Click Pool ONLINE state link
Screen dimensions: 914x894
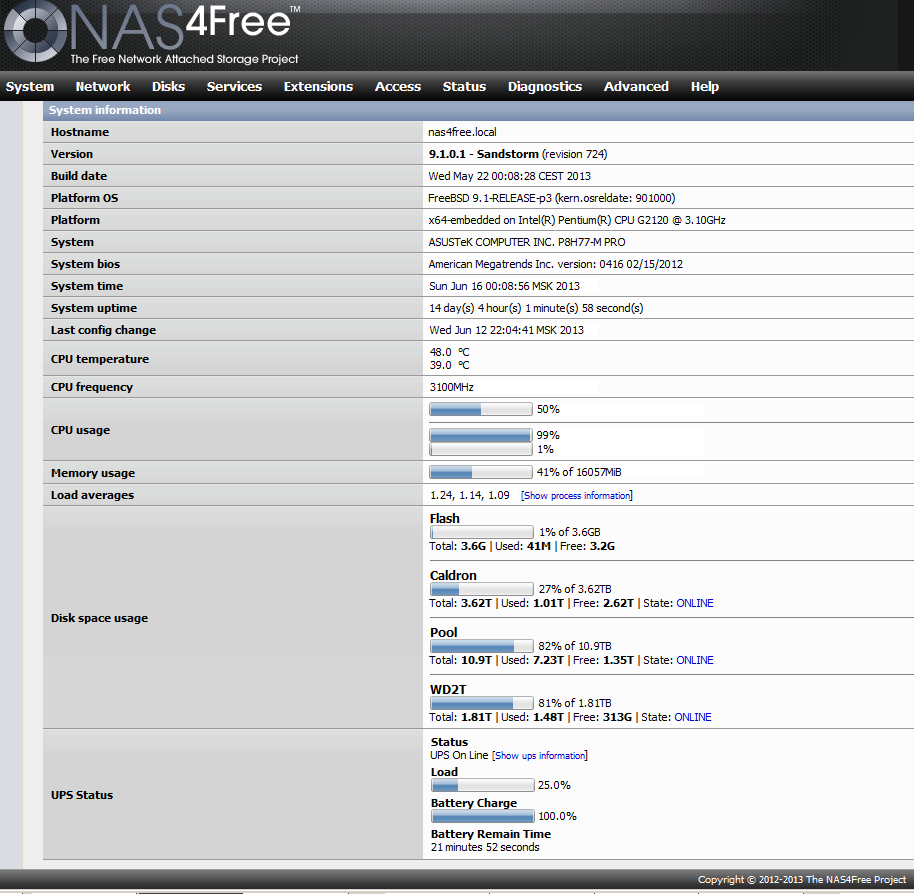pyautogui.click(x=695, y=660)
